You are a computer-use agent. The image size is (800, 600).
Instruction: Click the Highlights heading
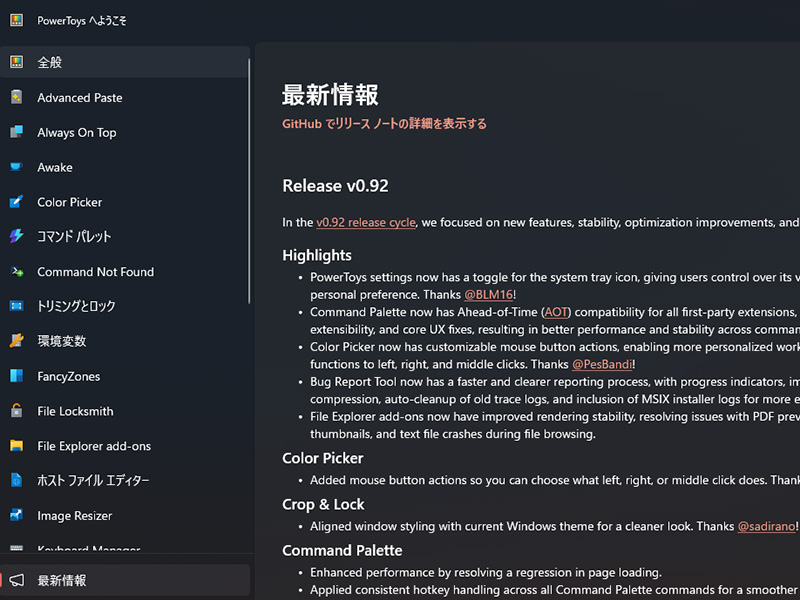point(317,255)
